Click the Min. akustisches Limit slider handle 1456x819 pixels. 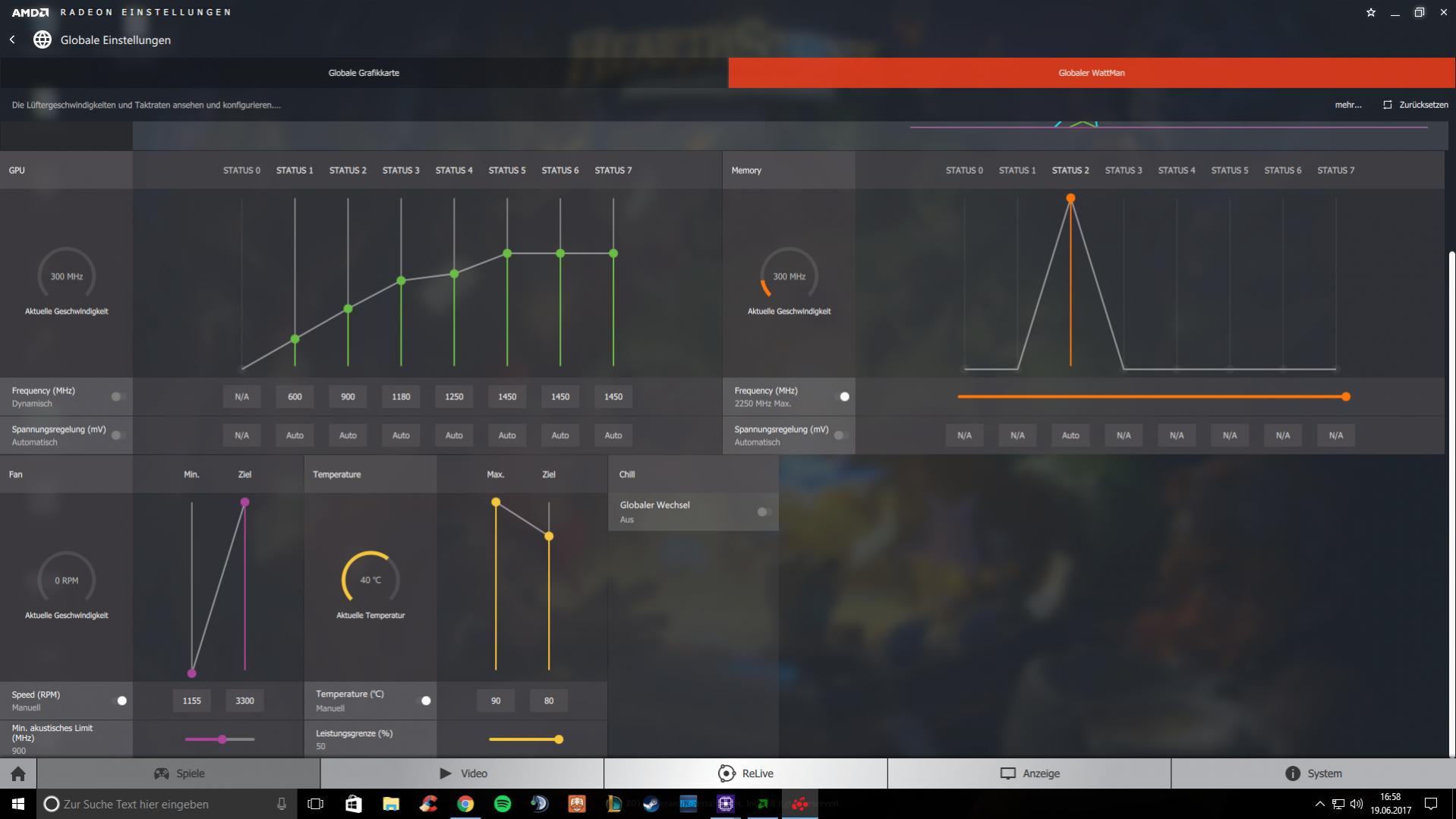pyautogui.click(x=222, y=739)
